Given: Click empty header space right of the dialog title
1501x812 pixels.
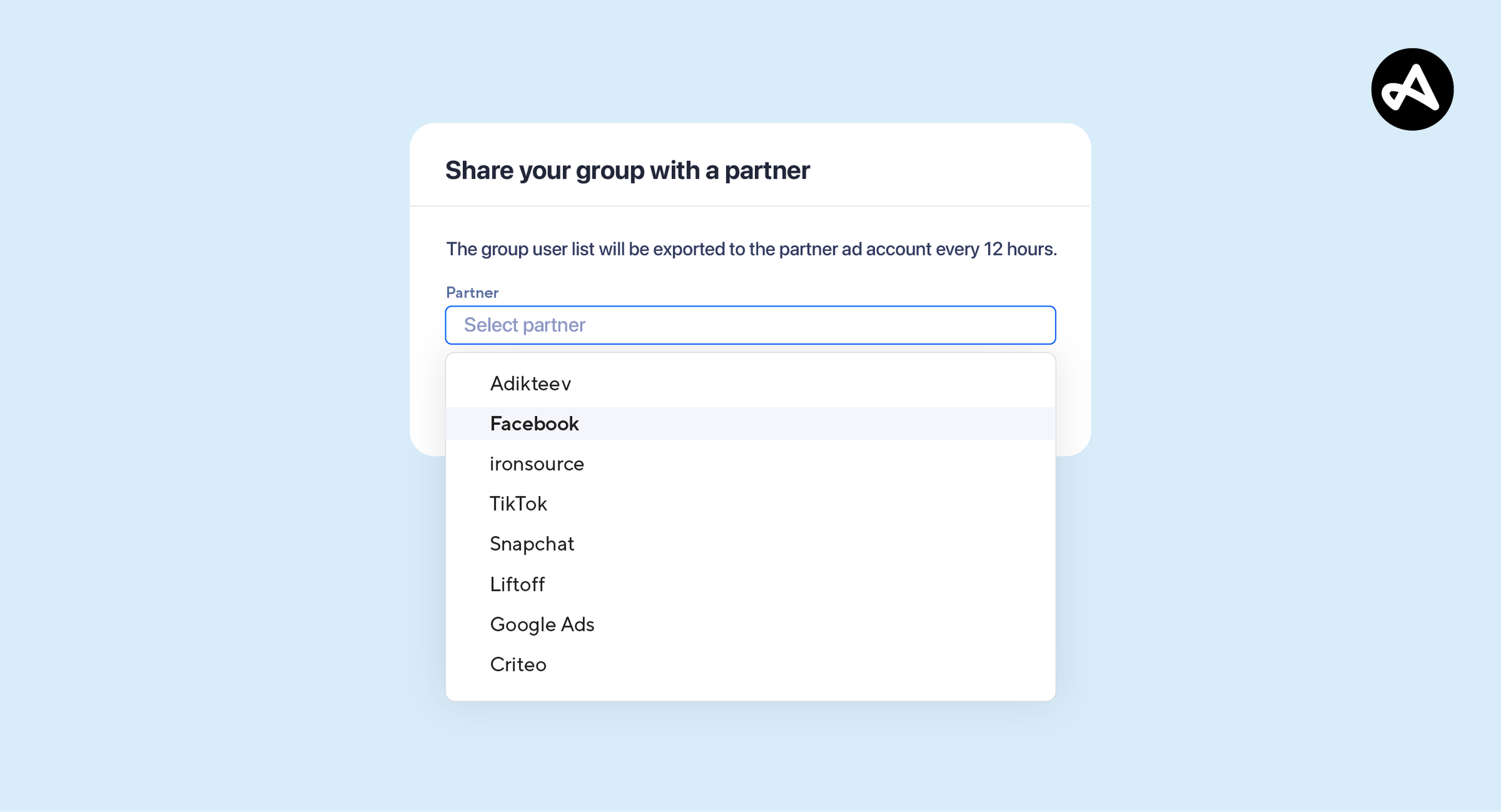Looking at the screenshot, I should tap(962, 170).
